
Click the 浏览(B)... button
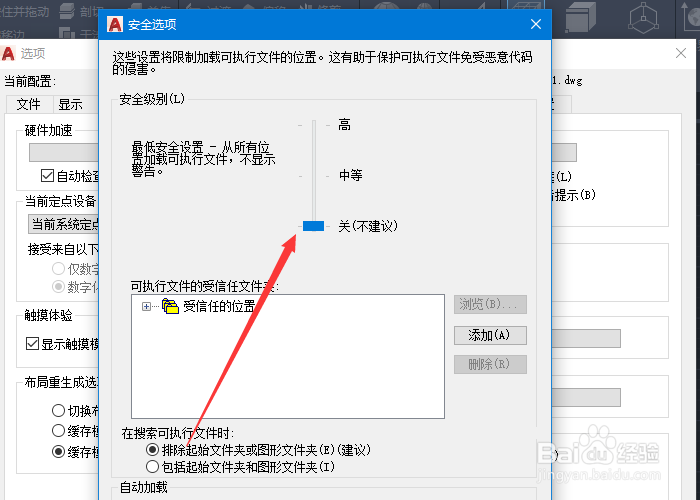(x=490, y=304)
